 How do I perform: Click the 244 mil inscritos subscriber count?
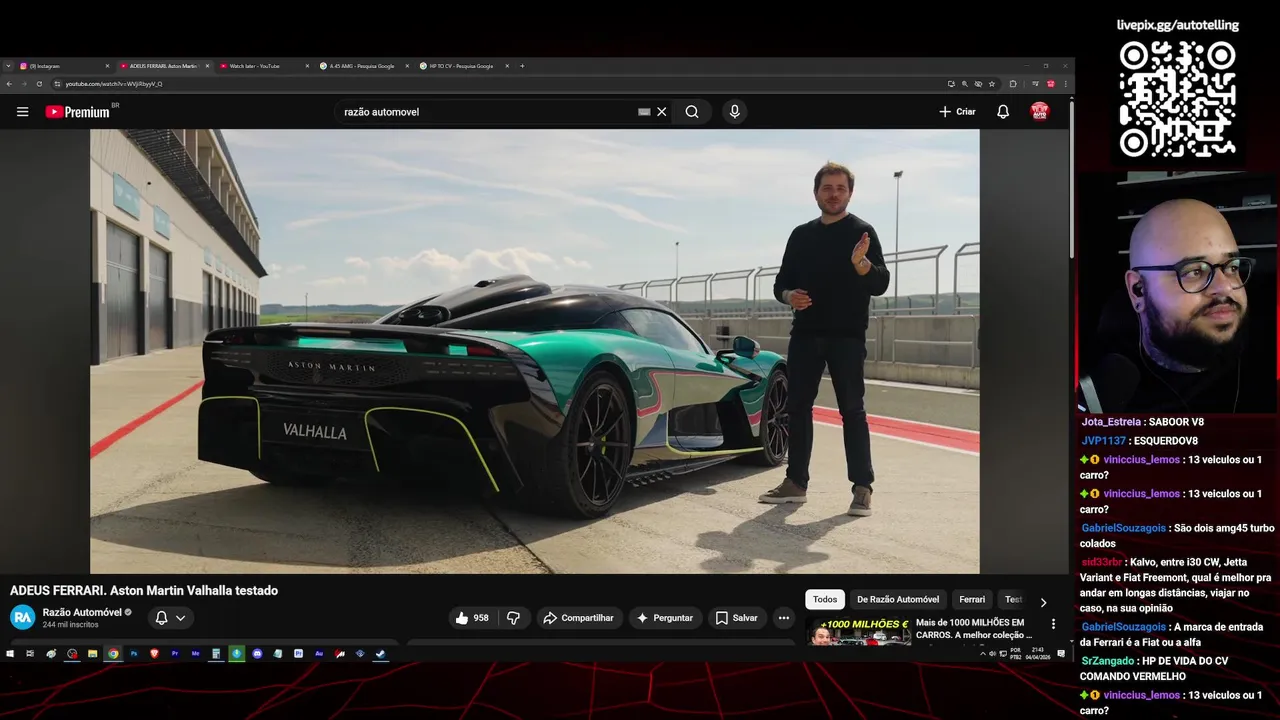pyautogui.click(x=70, y=625)
